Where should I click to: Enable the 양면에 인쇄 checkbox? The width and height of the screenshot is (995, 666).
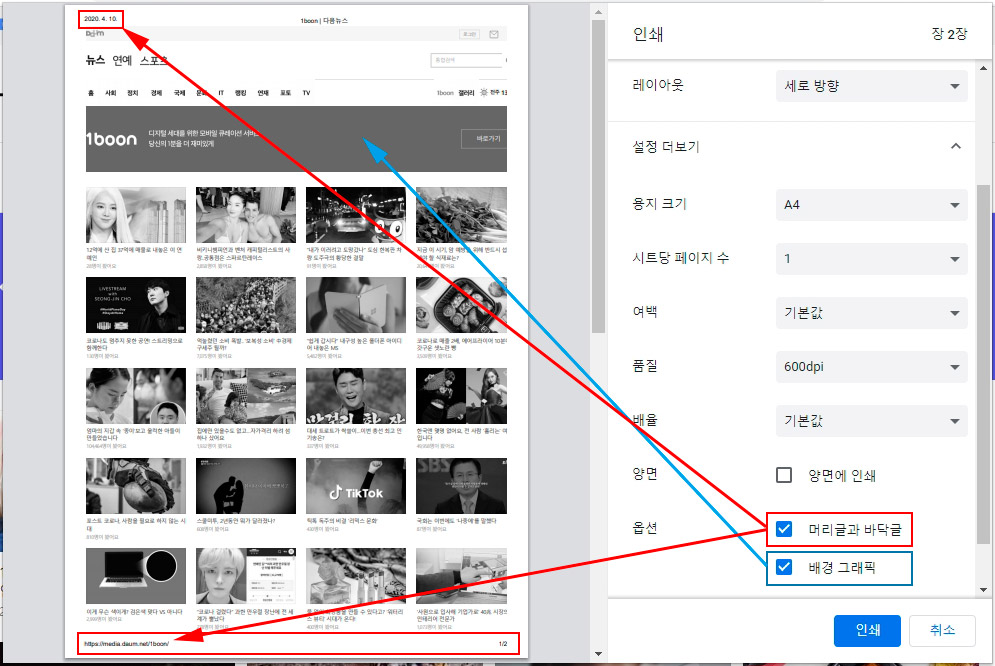coord(784,475)
